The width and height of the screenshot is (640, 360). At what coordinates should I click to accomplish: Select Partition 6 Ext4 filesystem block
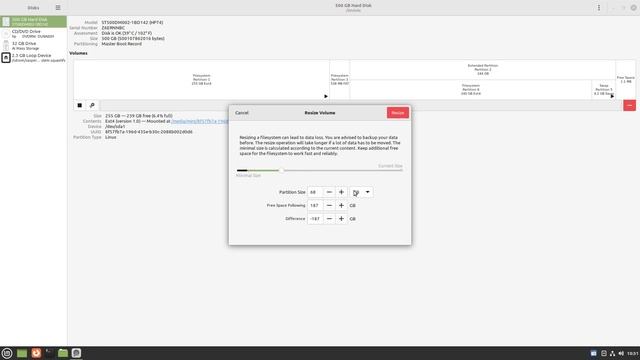pos(471,89)
